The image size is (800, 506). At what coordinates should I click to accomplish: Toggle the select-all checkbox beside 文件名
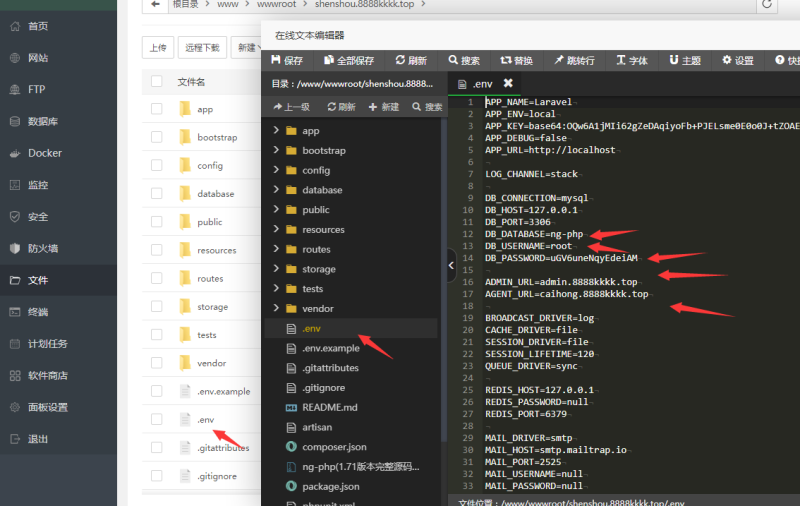pos(157,81)
